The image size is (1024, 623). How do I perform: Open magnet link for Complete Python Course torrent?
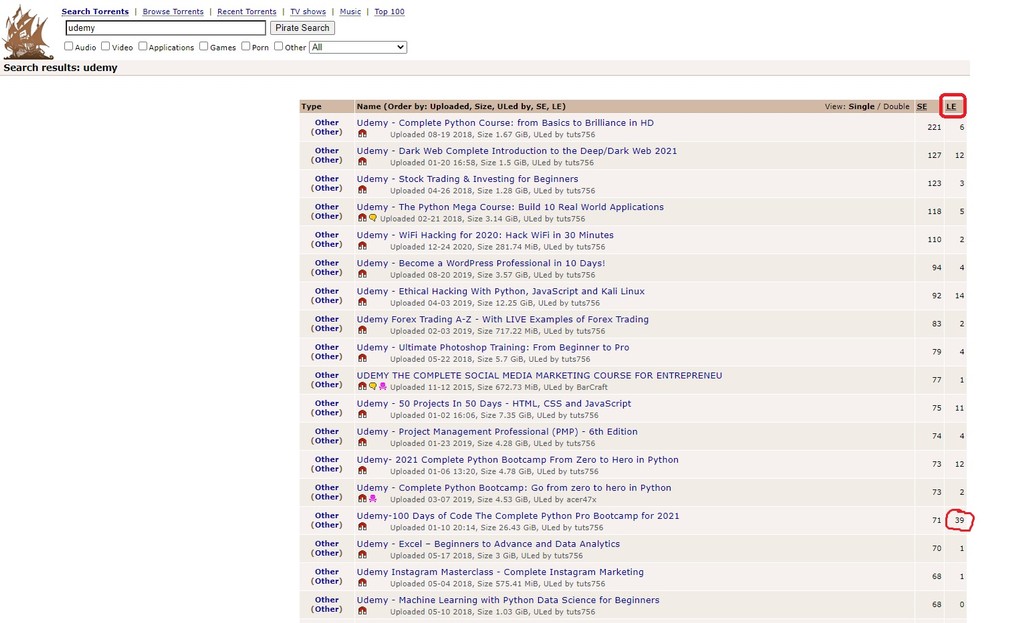(362, 134)
